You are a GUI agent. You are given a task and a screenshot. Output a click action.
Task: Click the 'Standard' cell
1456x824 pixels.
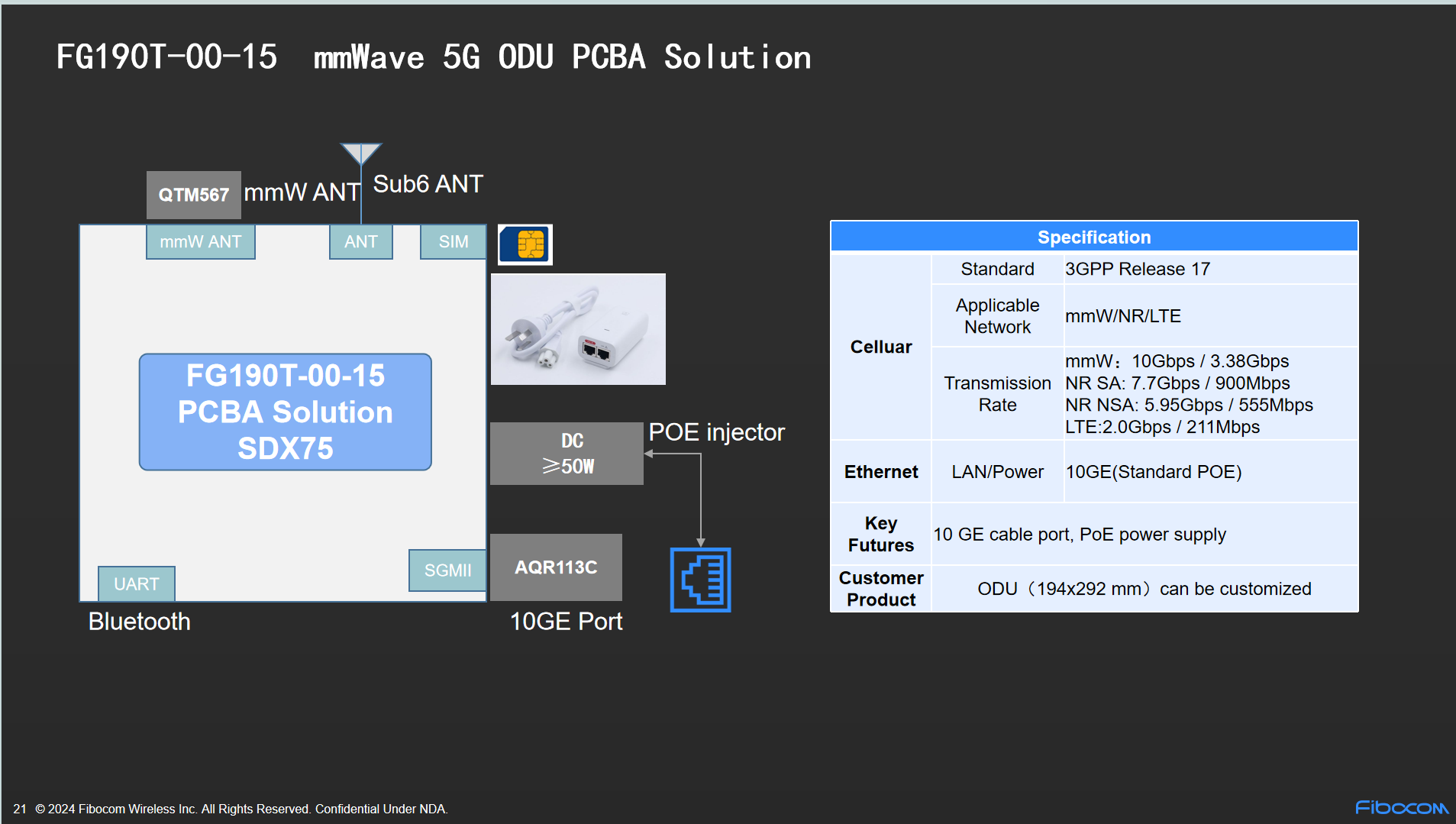pos(997,269)
